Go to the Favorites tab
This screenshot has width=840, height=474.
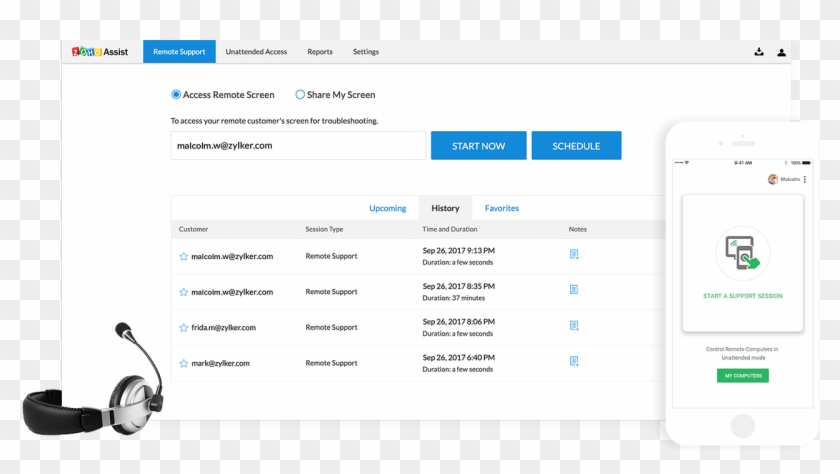pos(502,208)
